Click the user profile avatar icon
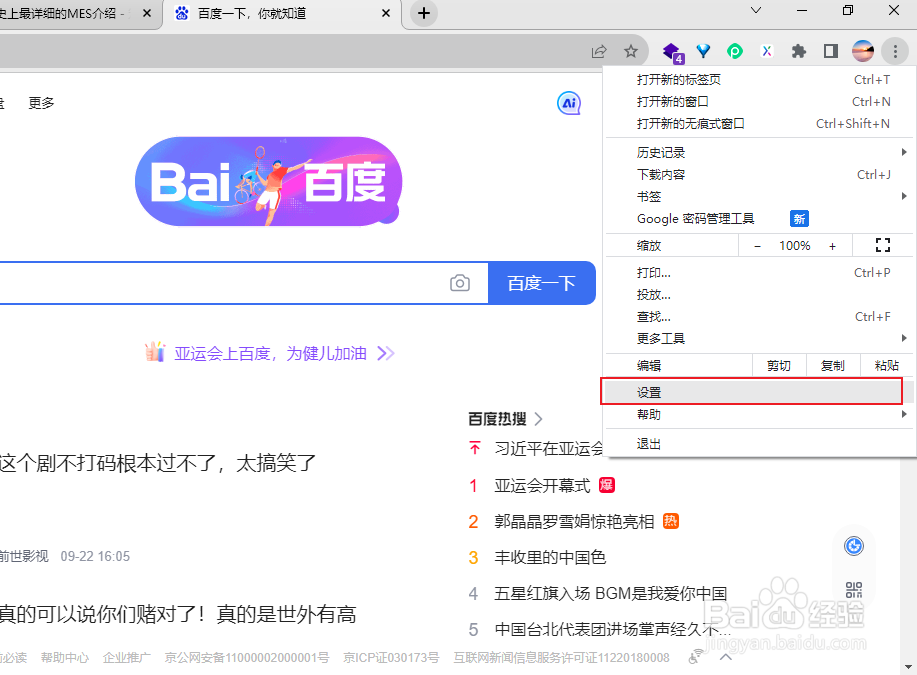Viewport: 917px width, 675px height. (863, 51)
